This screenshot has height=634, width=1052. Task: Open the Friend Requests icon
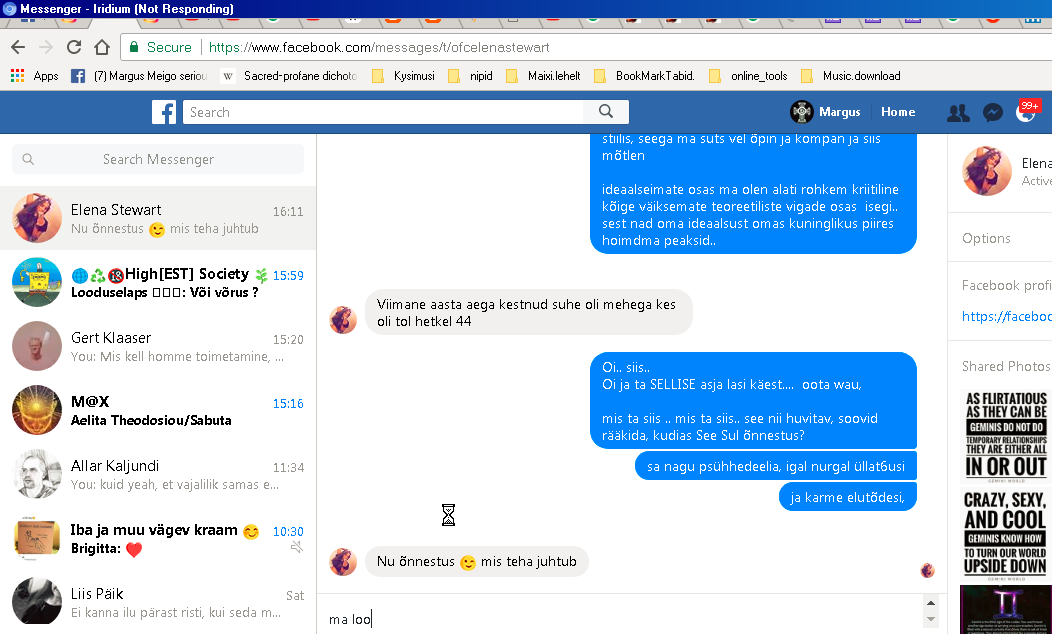tap(958, 113)
